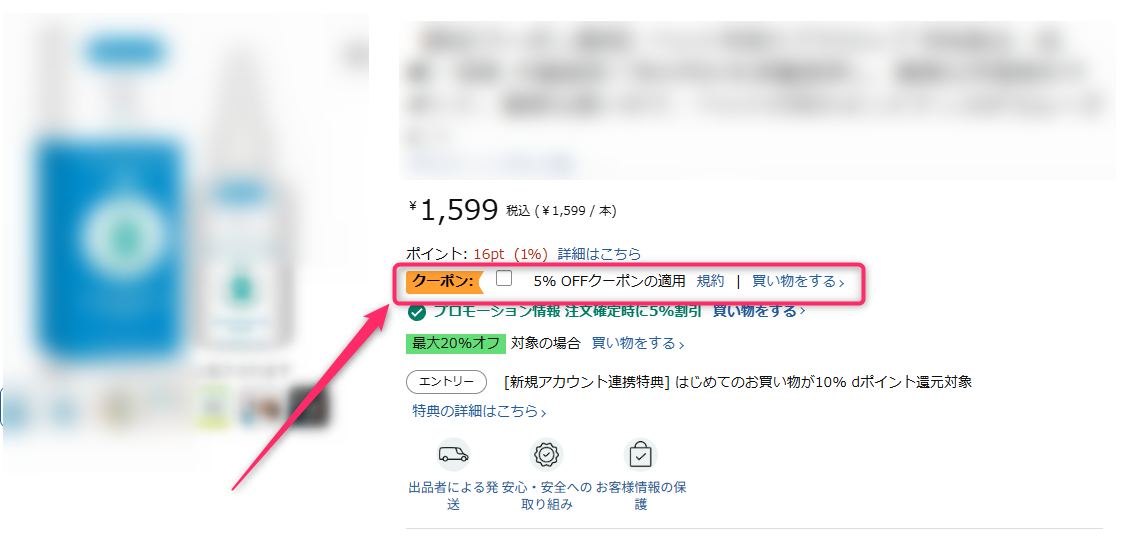Click the 最大20%オフ green badge
Viewport: 1124px width, 539px height.
[456, 343]
